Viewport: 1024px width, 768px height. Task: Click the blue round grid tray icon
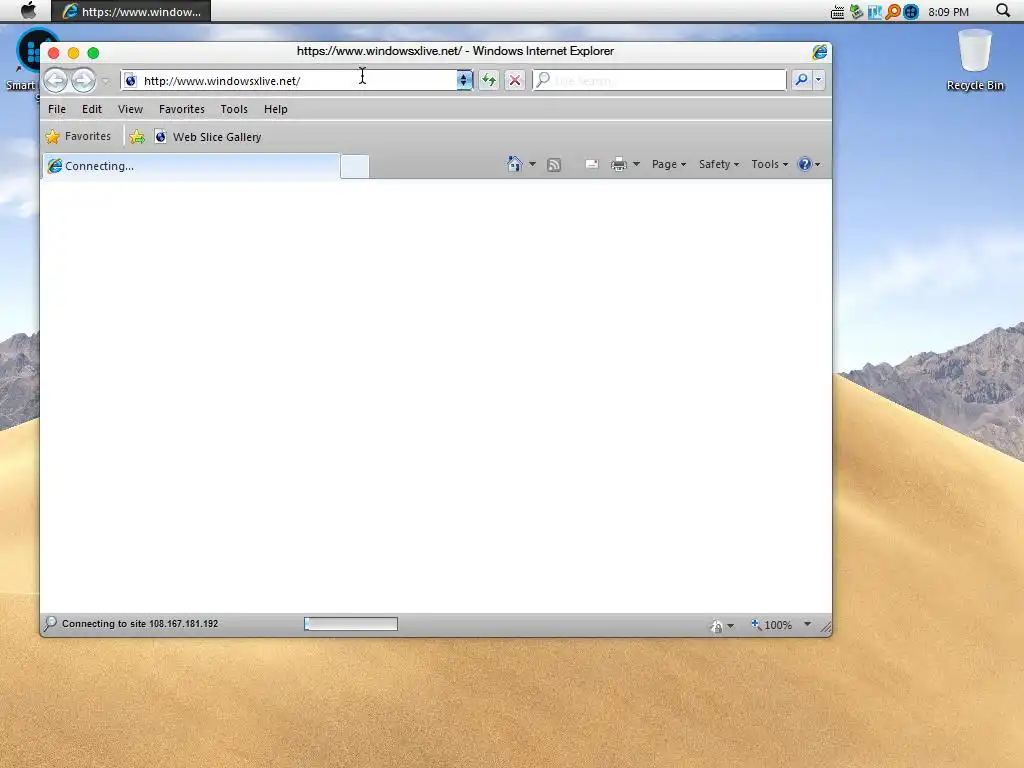[x=911, y=12]
